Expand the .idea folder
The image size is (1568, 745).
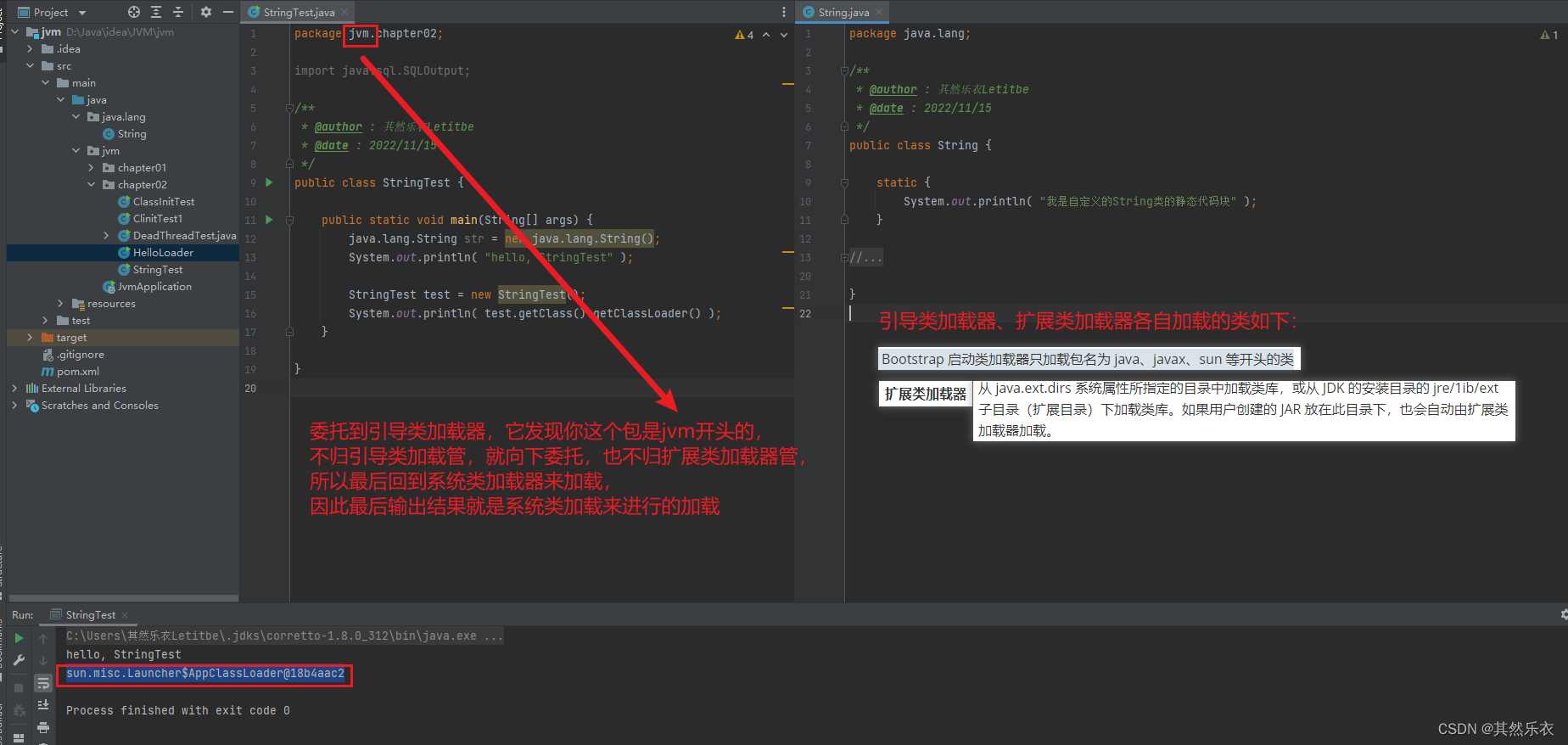31,49
